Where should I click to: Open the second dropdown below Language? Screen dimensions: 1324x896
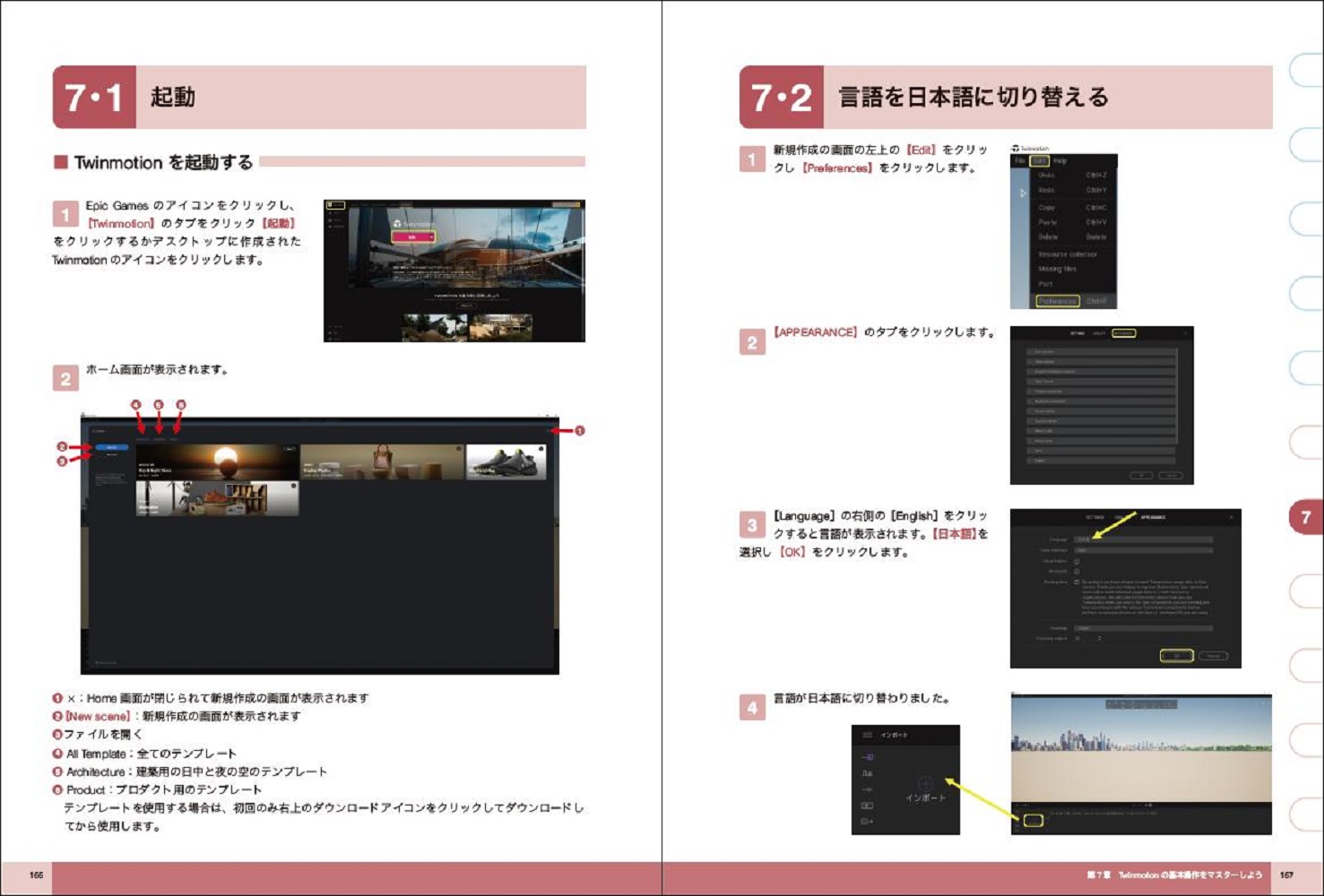pyautogui.click(x=1143, y=550)
